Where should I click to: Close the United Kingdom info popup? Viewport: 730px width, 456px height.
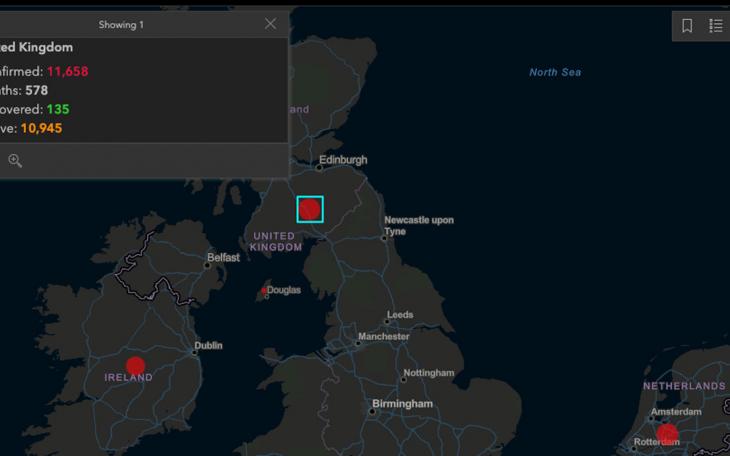pos(270,24)
